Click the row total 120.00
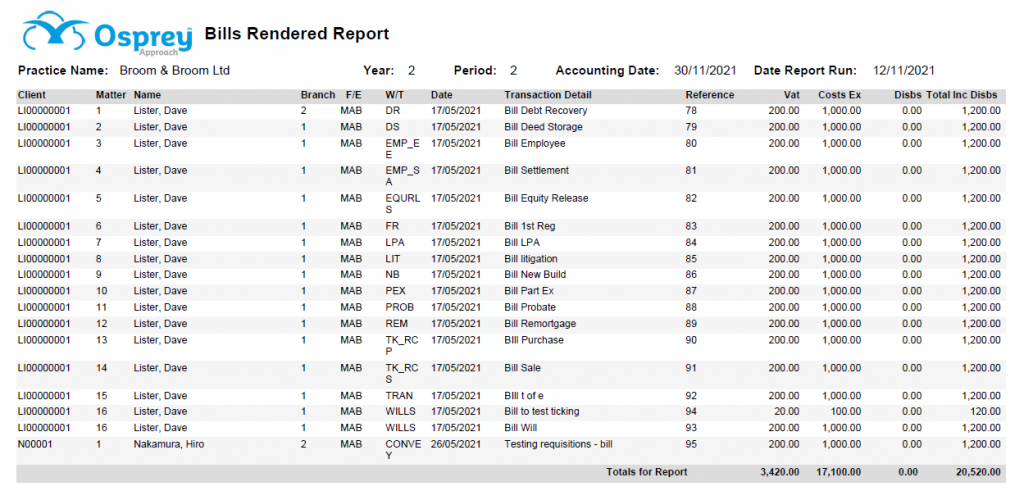1024x491 pixels. click(x=985, y=411)
